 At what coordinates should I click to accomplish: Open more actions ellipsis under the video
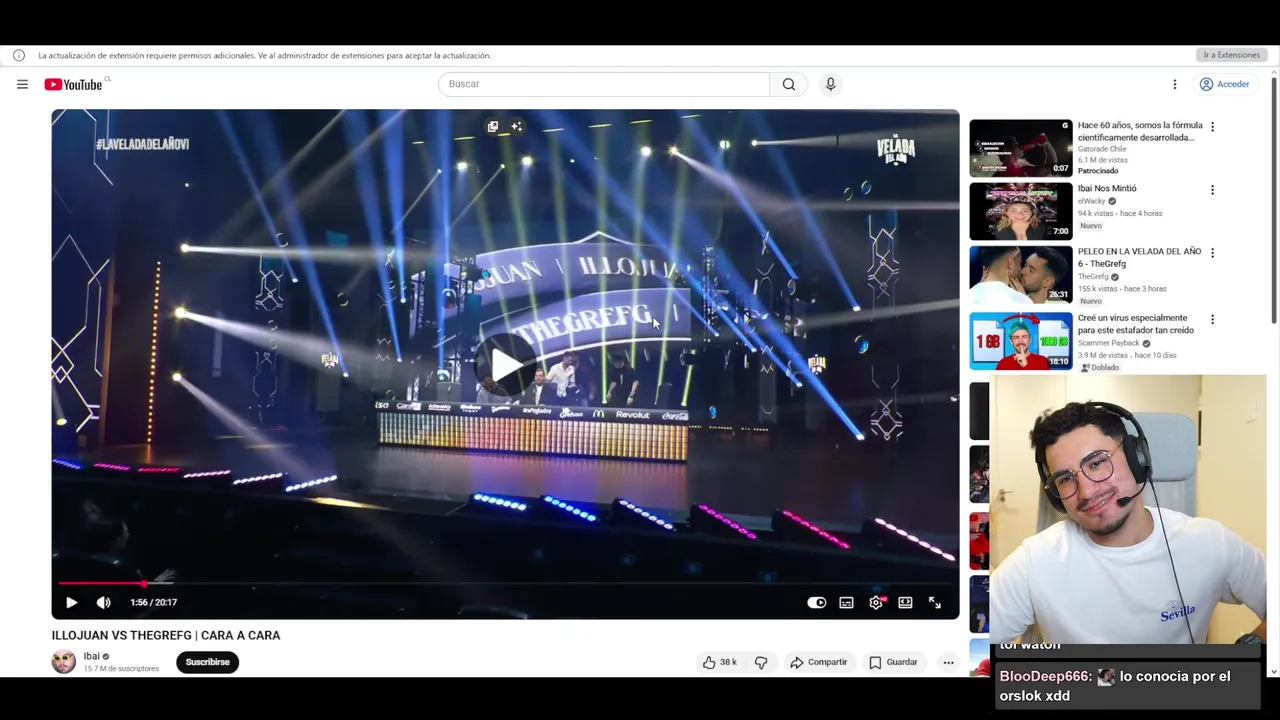(948, 662)
